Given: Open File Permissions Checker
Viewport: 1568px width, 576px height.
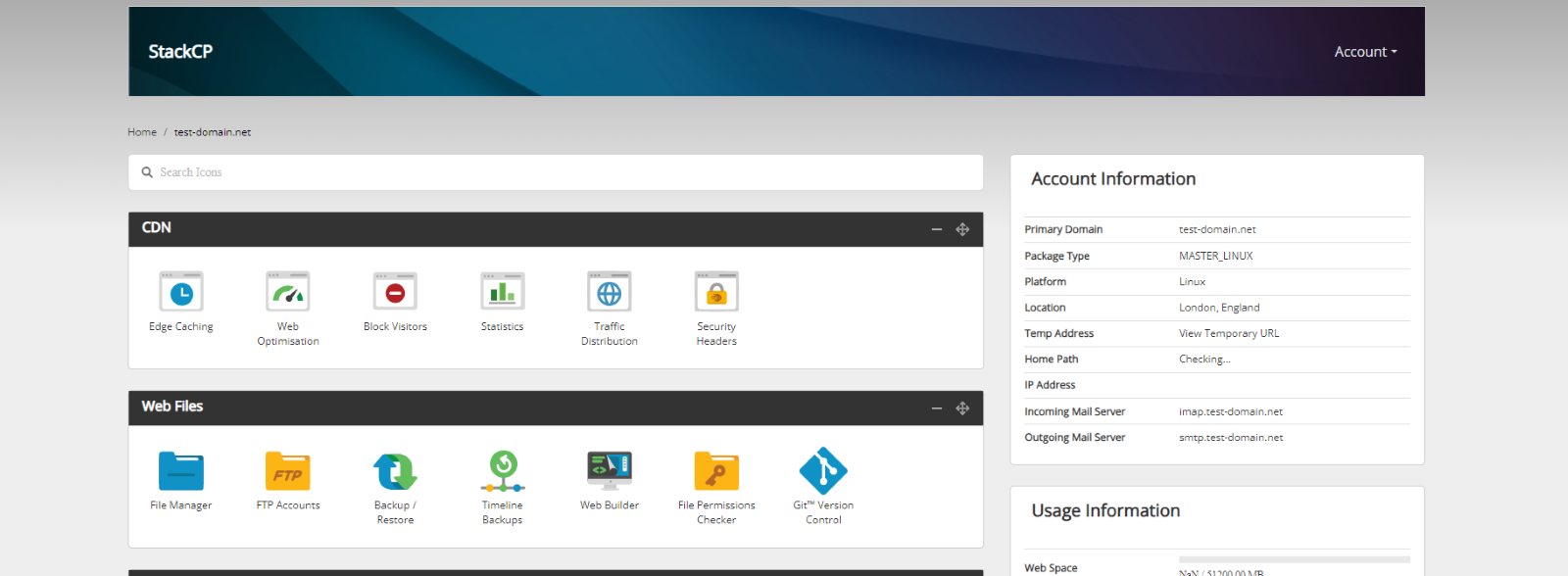Looking at the screenshot, I should [x=716, y=471].
